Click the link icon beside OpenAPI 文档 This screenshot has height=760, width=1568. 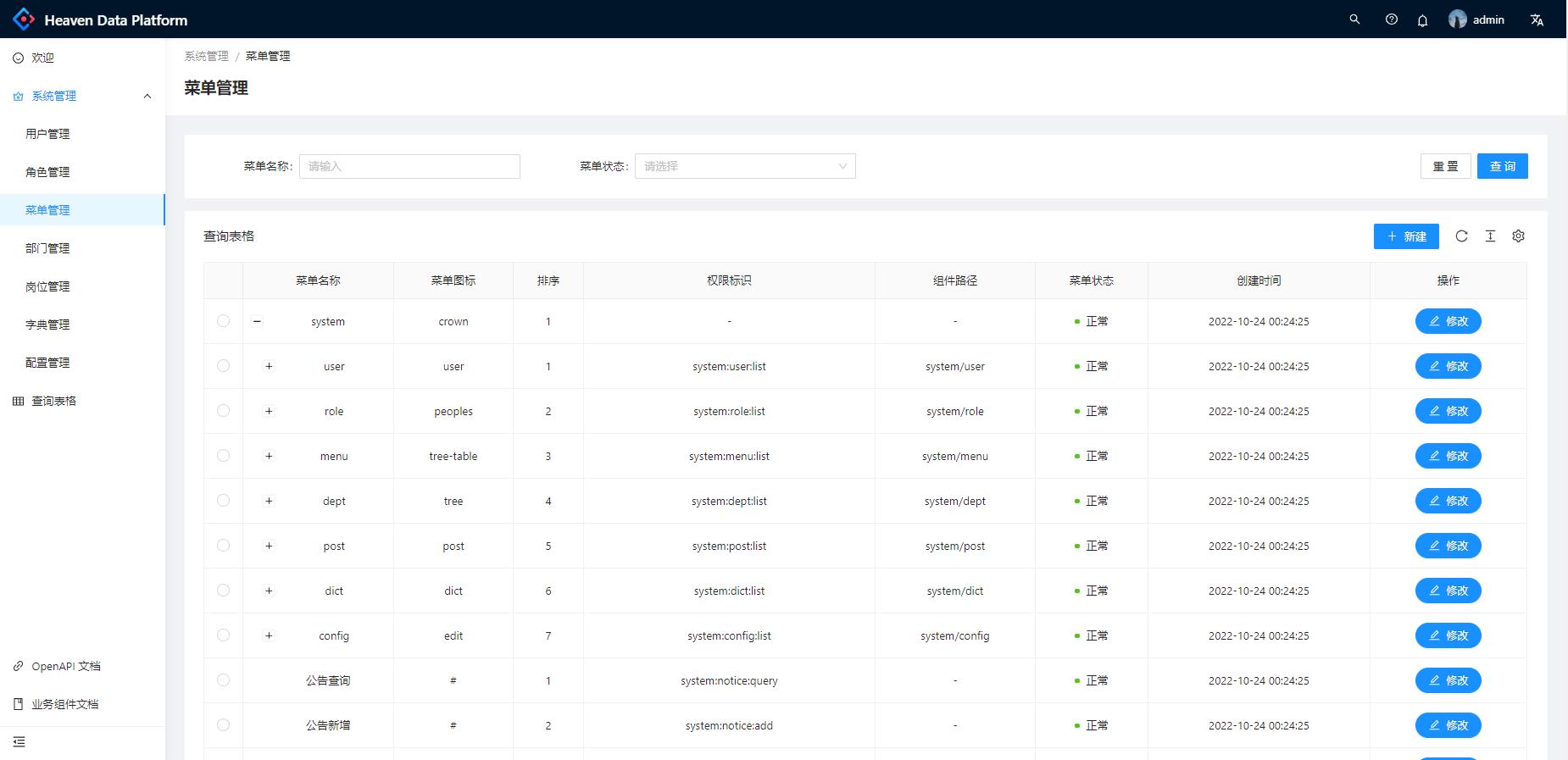[x=18, y=666]
